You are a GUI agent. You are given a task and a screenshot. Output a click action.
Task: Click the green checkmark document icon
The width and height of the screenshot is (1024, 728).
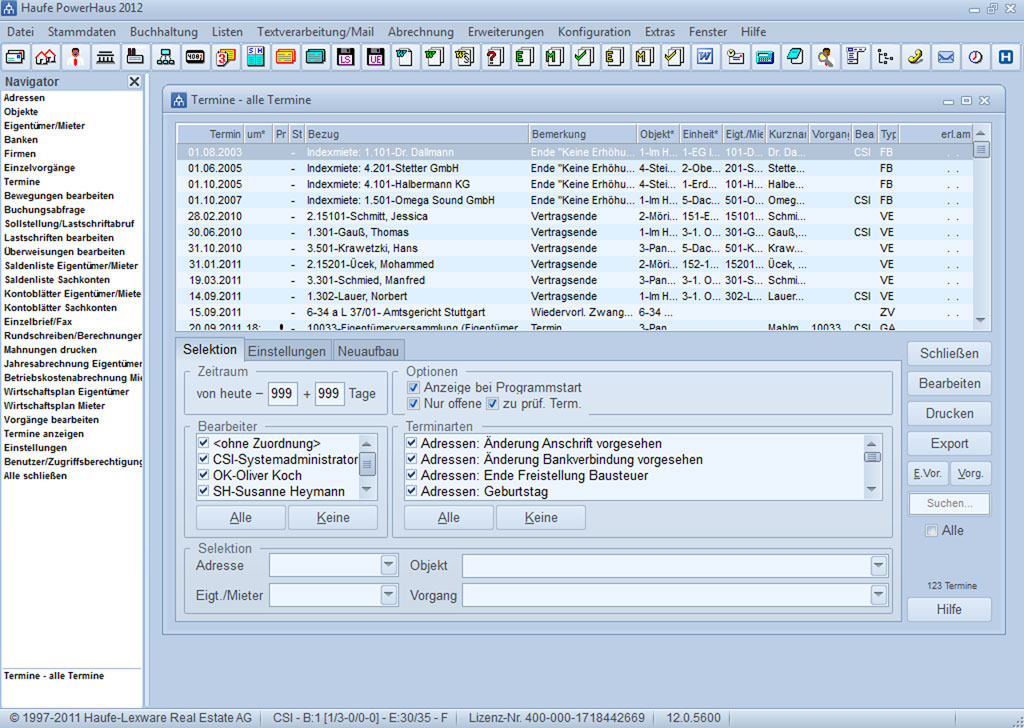coord(584,57)
